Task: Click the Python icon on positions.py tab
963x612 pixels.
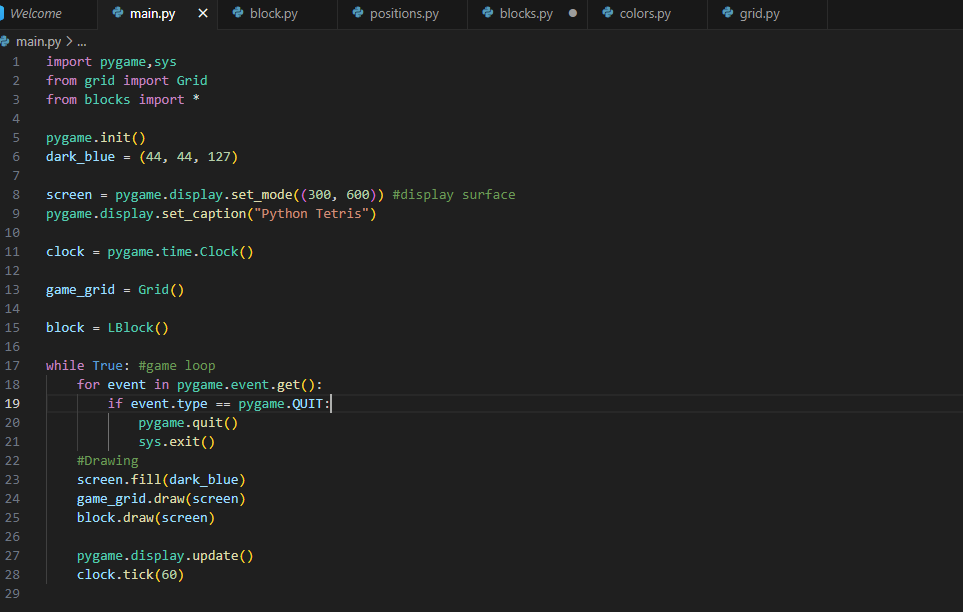Action: coord(358,13)
